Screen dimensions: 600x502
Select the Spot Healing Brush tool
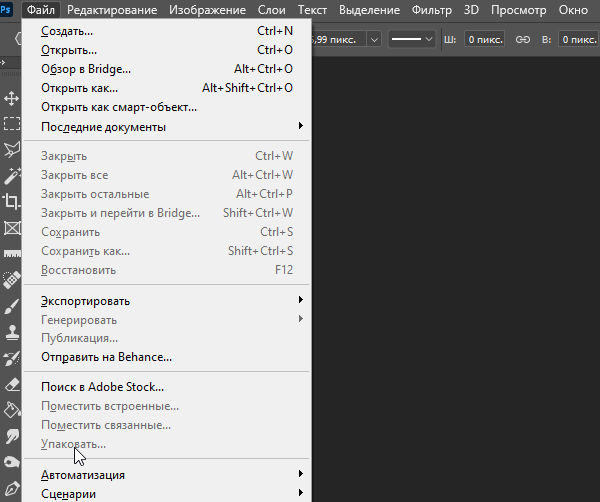[x=11, y=279]
